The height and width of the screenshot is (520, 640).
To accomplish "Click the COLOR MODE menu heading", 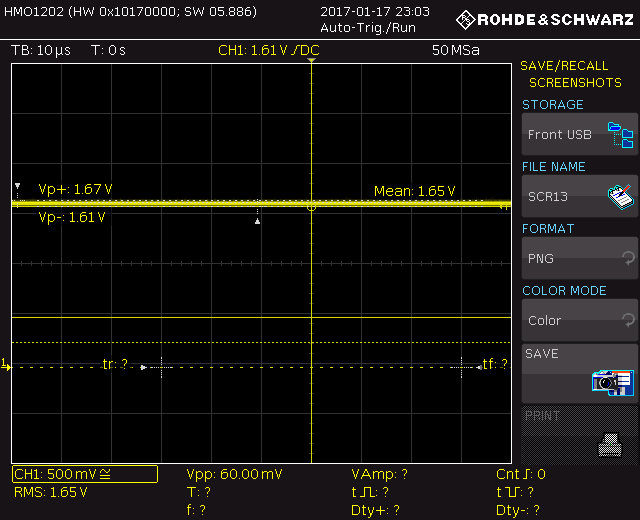I will pos(564,291).
